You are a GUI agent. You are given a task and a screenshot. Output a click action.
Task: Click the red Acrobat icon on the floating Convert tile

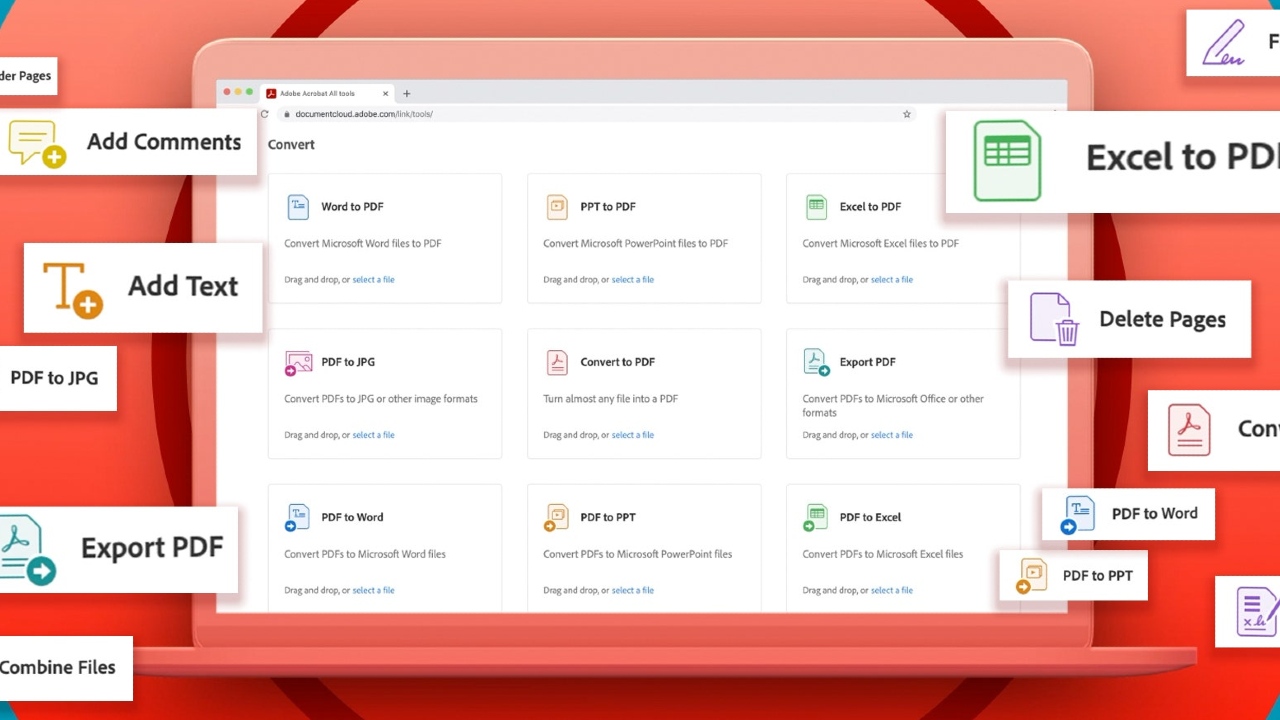(x=1189, y=430)
